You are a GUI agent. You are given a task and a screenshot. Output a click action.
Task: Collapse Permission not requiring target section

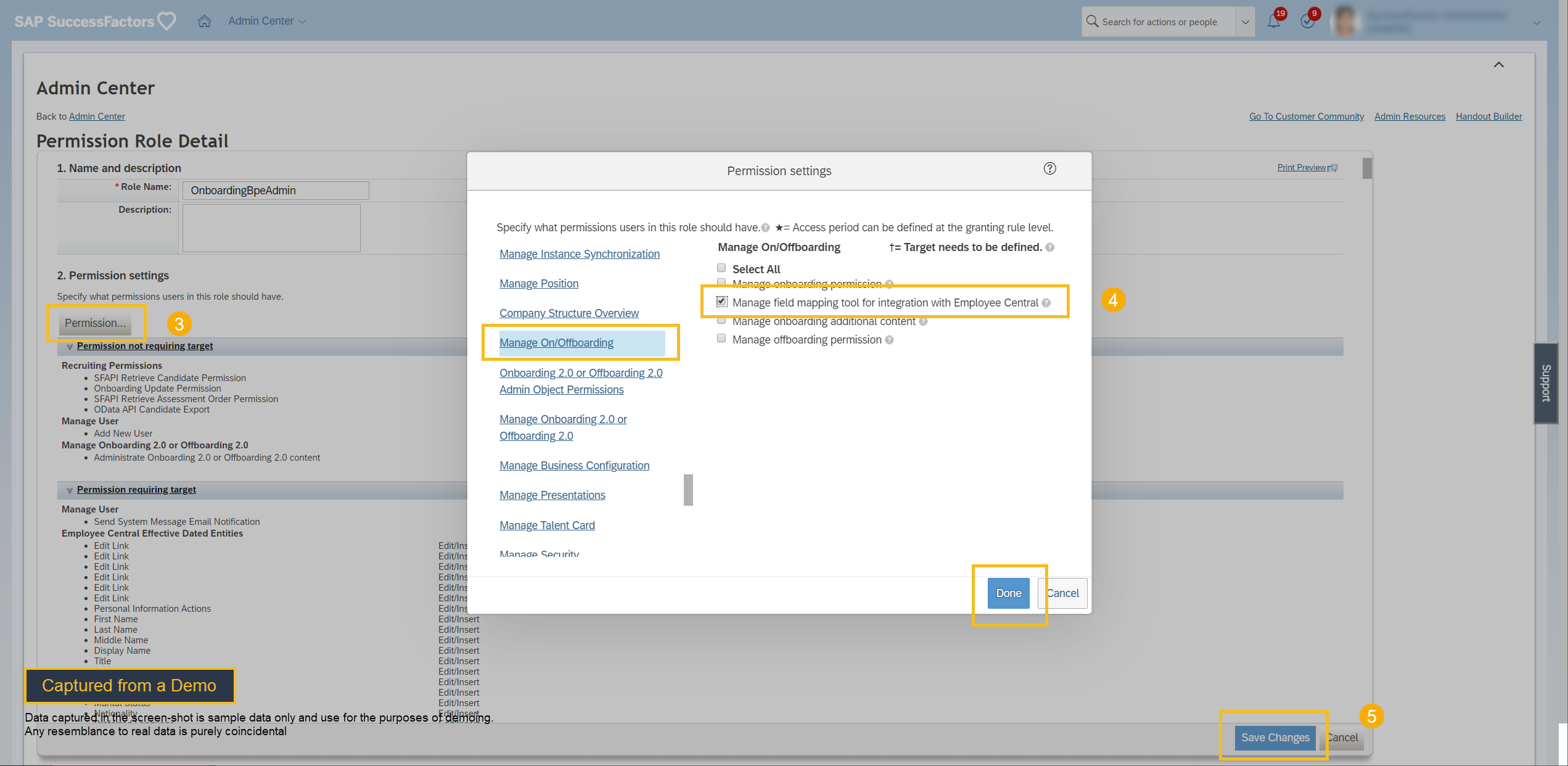[70, 347]
